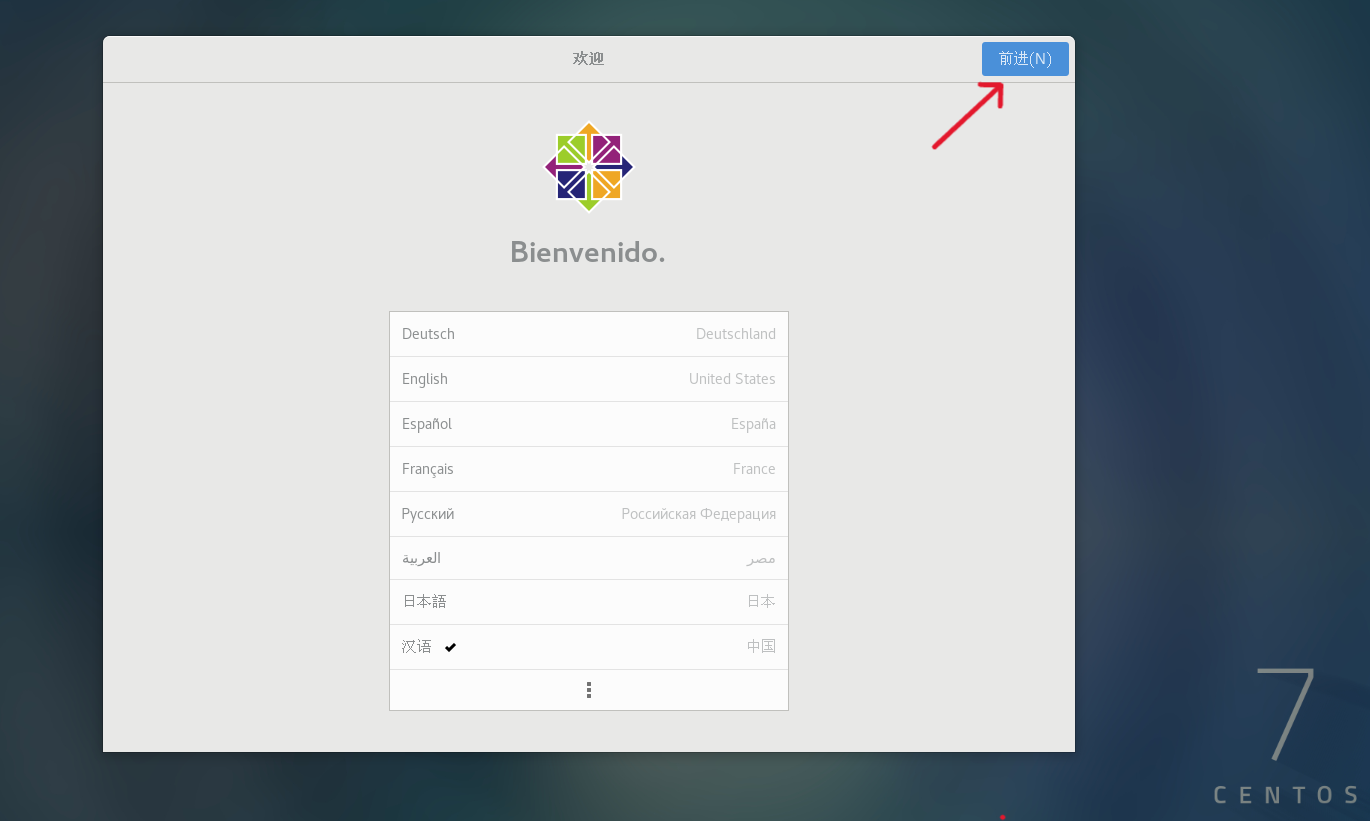Choose the Arabic العربية language row
The height and width of the screenshot is (821, 1370).
(x=589, y=558)
